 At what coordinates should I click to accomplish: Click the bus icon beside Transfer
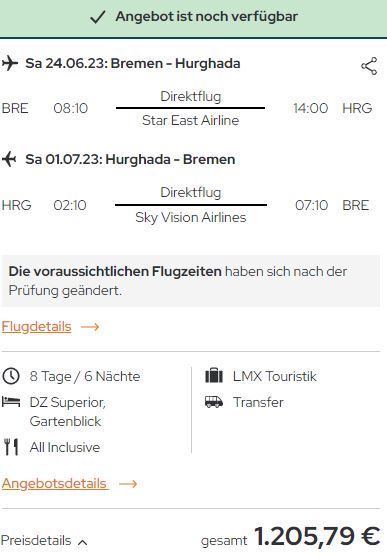214,402
